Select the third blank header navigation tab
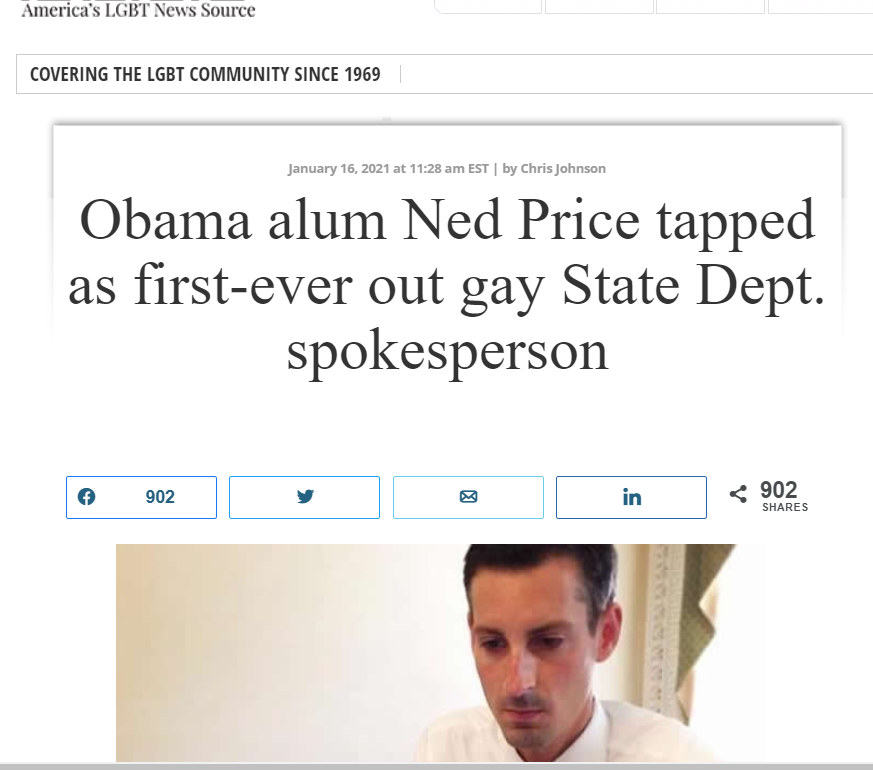The width and height of the screenshot is (873, 770). pos(710,7)
